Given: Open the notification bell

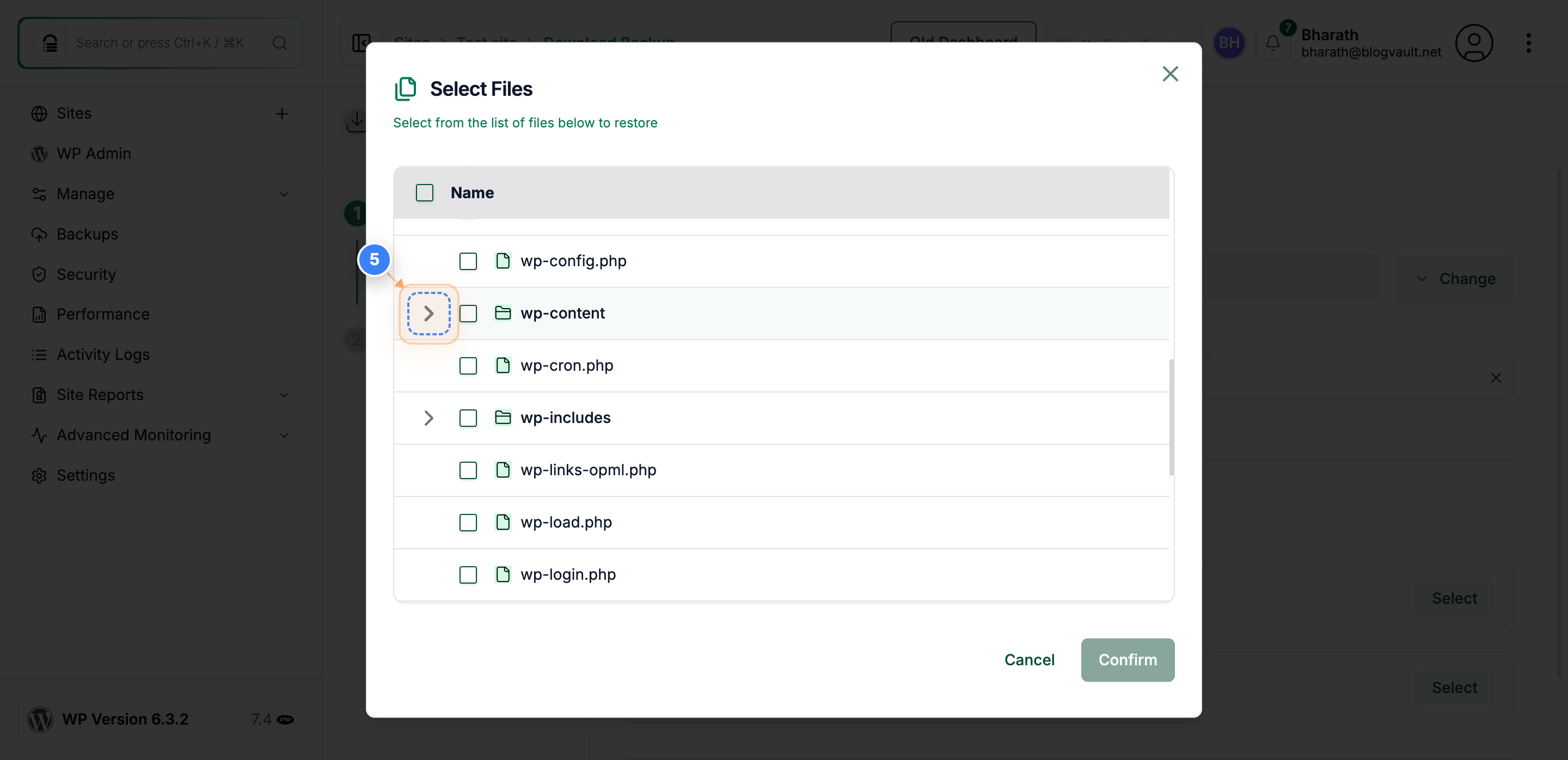Looking at the screenshot, I should coord(1272,42).
